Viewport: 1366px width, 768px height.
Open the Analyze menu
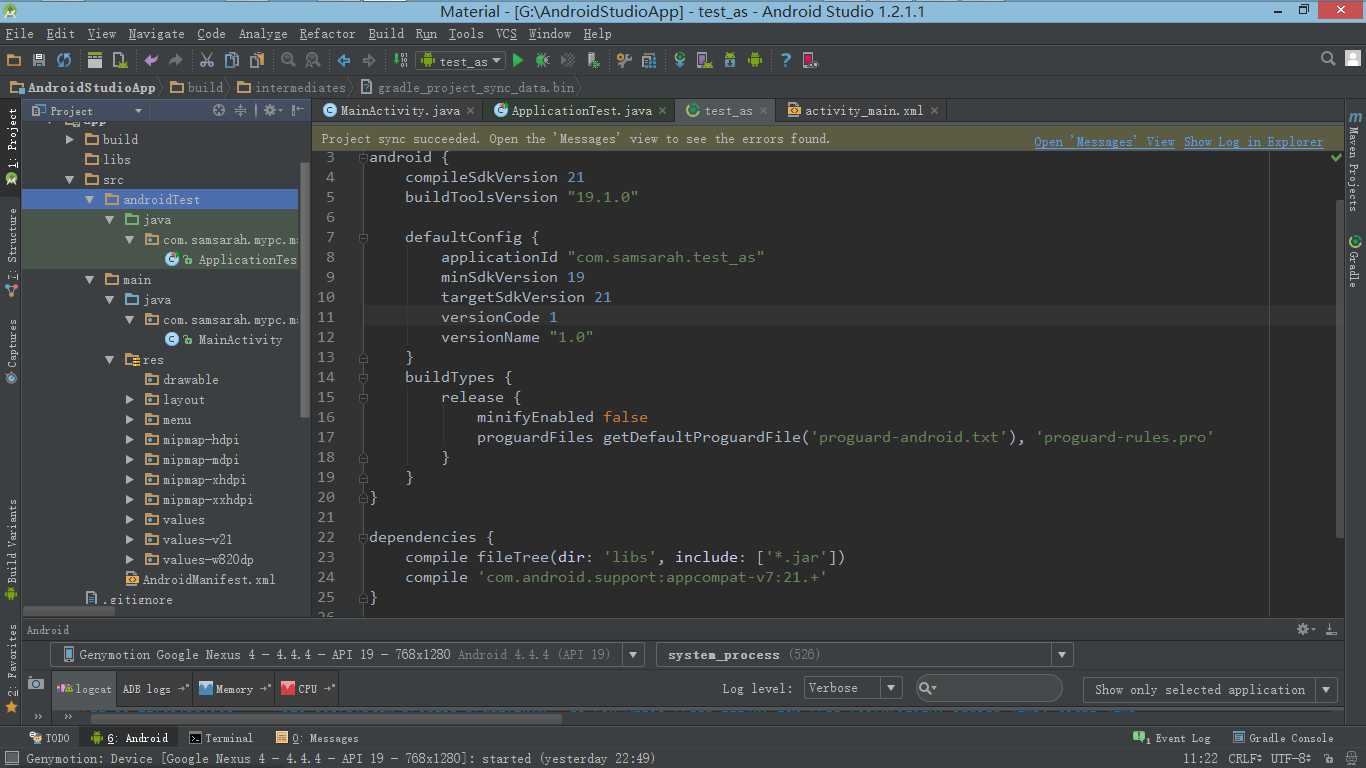263,33
